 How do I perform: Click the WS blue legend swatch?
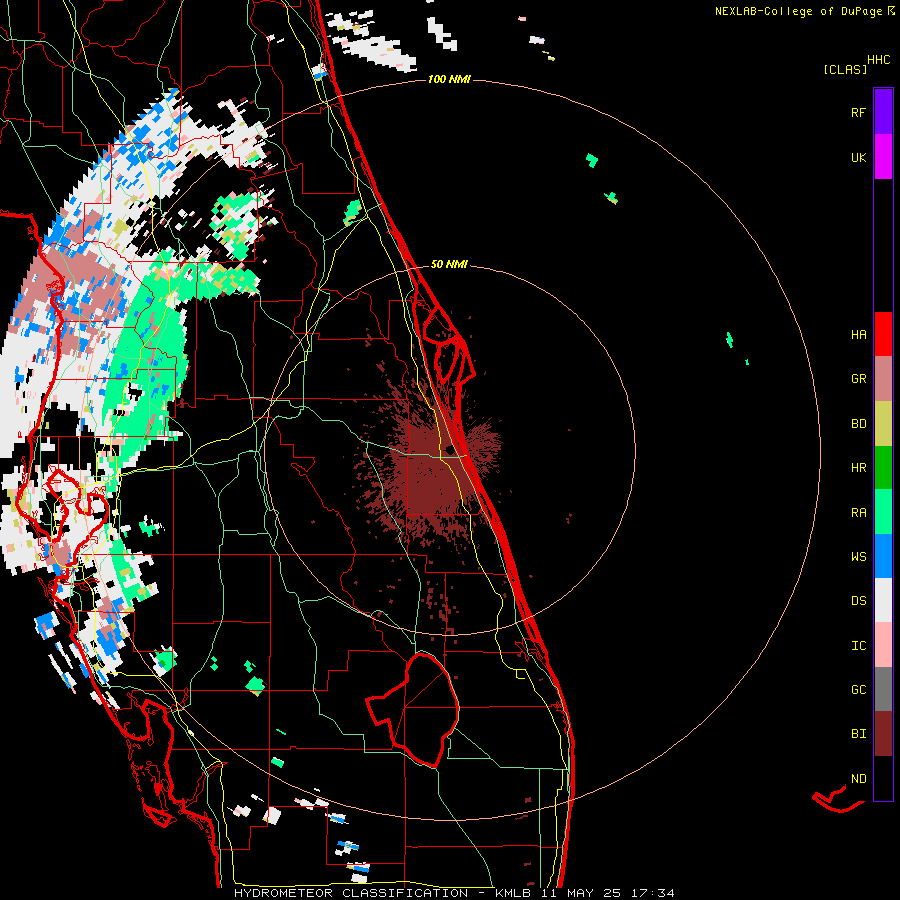(x=883, y=556)
